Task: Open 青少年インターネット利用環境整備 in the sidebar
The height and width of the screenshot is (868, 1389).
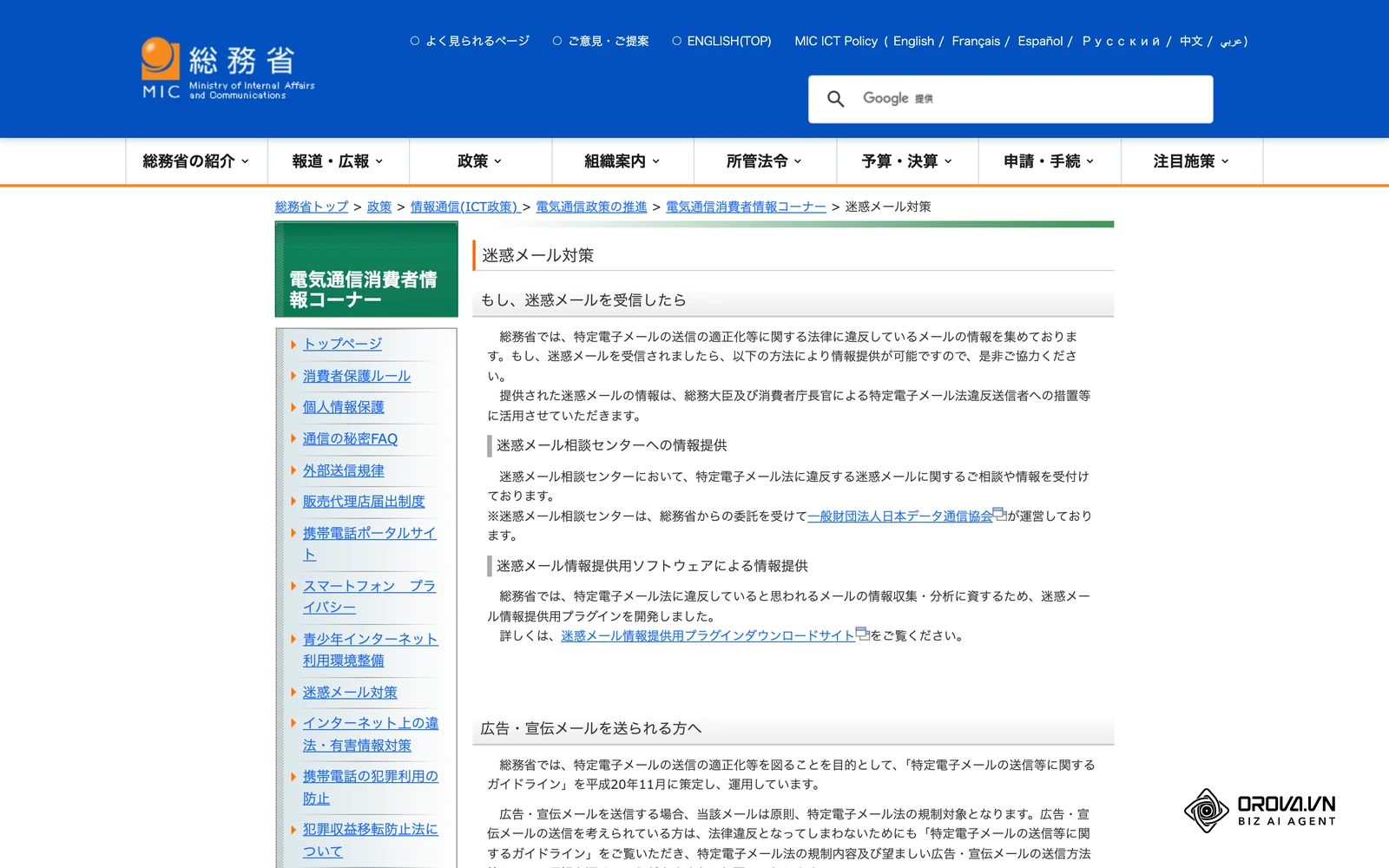Action: click(370, 650)
